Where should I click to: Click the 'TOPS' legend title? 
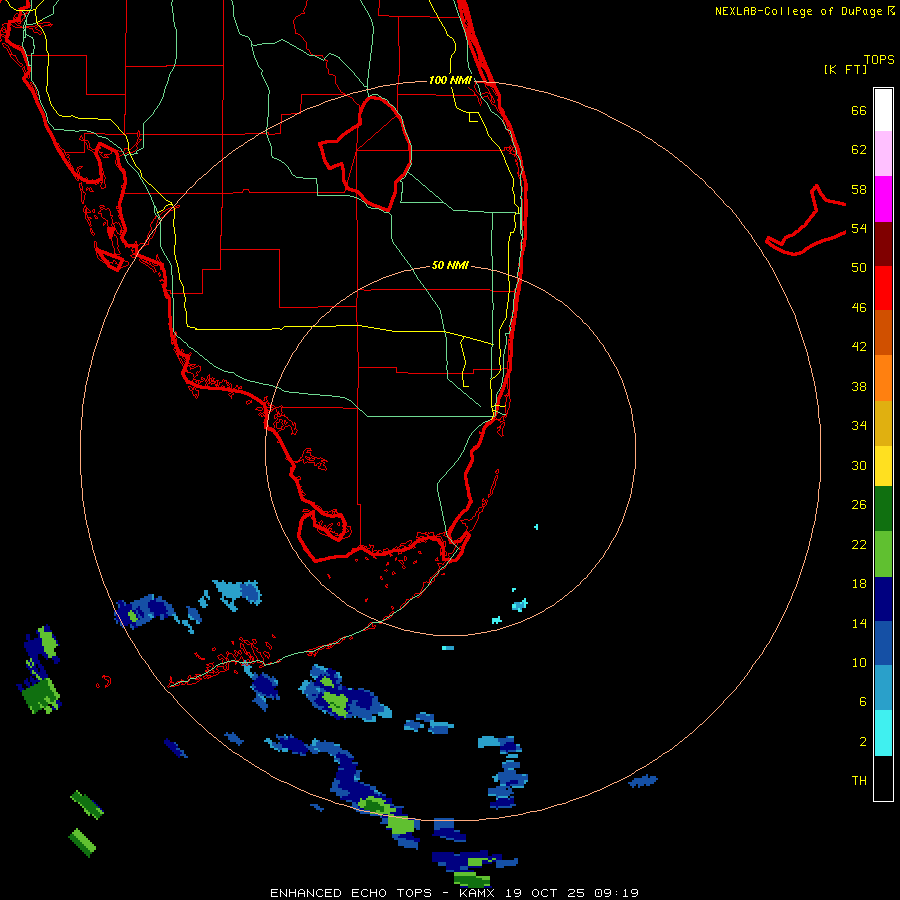879,59
